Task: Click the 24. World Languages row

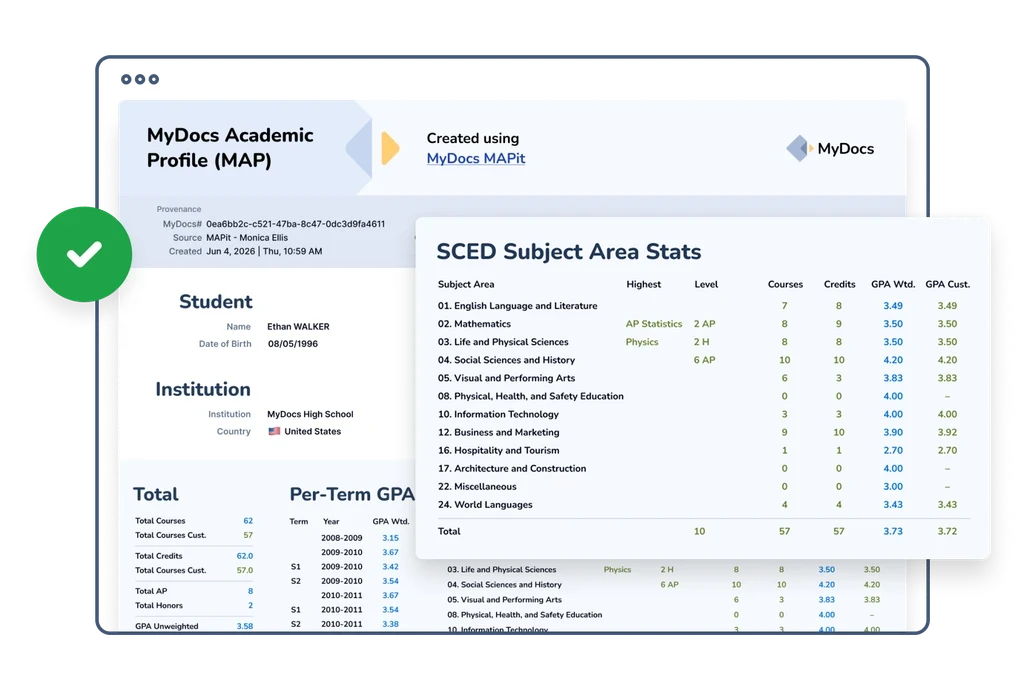Action: [x=703, y=505]
